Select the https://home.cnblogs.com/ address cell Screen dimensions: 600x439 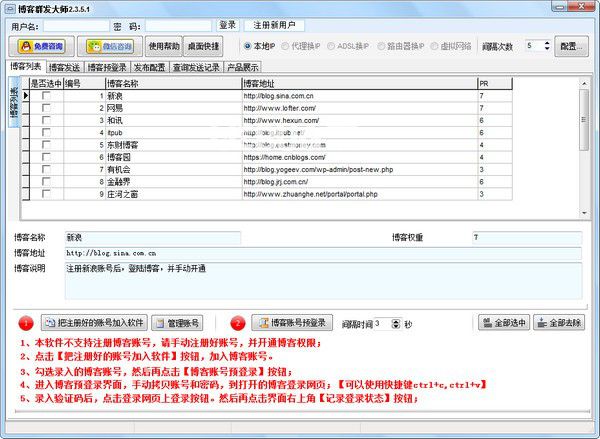tap(360, 157)
